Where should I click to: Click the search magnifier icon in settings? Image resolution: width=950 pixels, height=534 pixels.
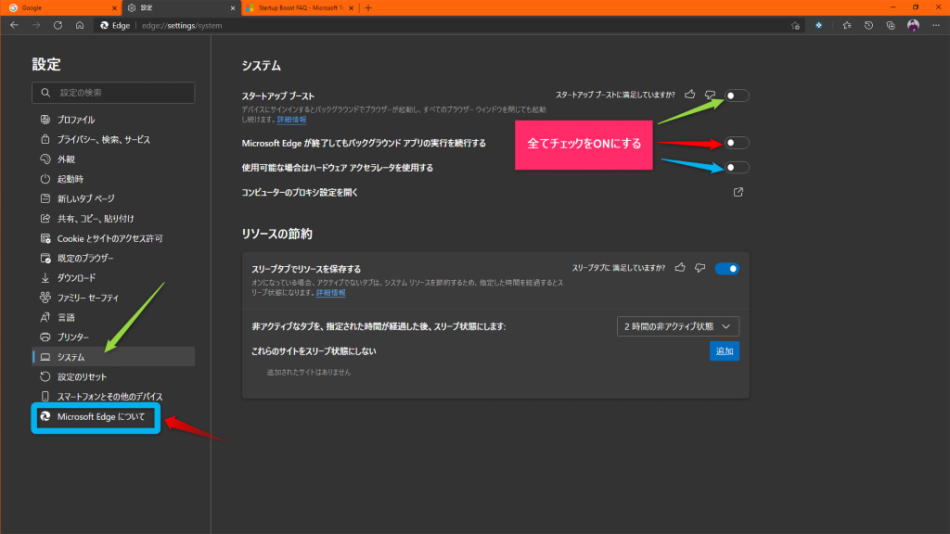click(45, 93)
